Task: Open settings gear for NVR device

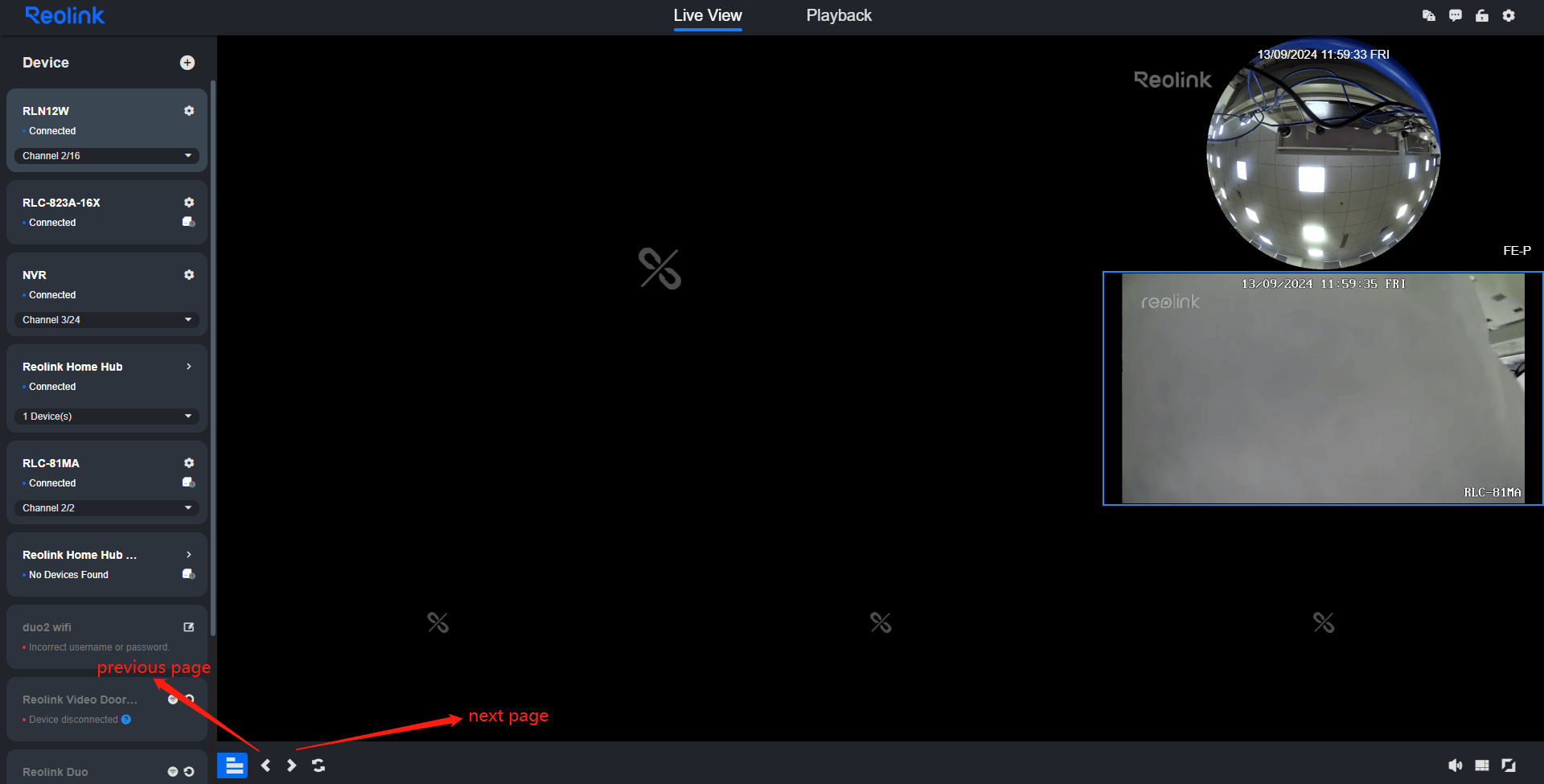Action: coord(189,275)
